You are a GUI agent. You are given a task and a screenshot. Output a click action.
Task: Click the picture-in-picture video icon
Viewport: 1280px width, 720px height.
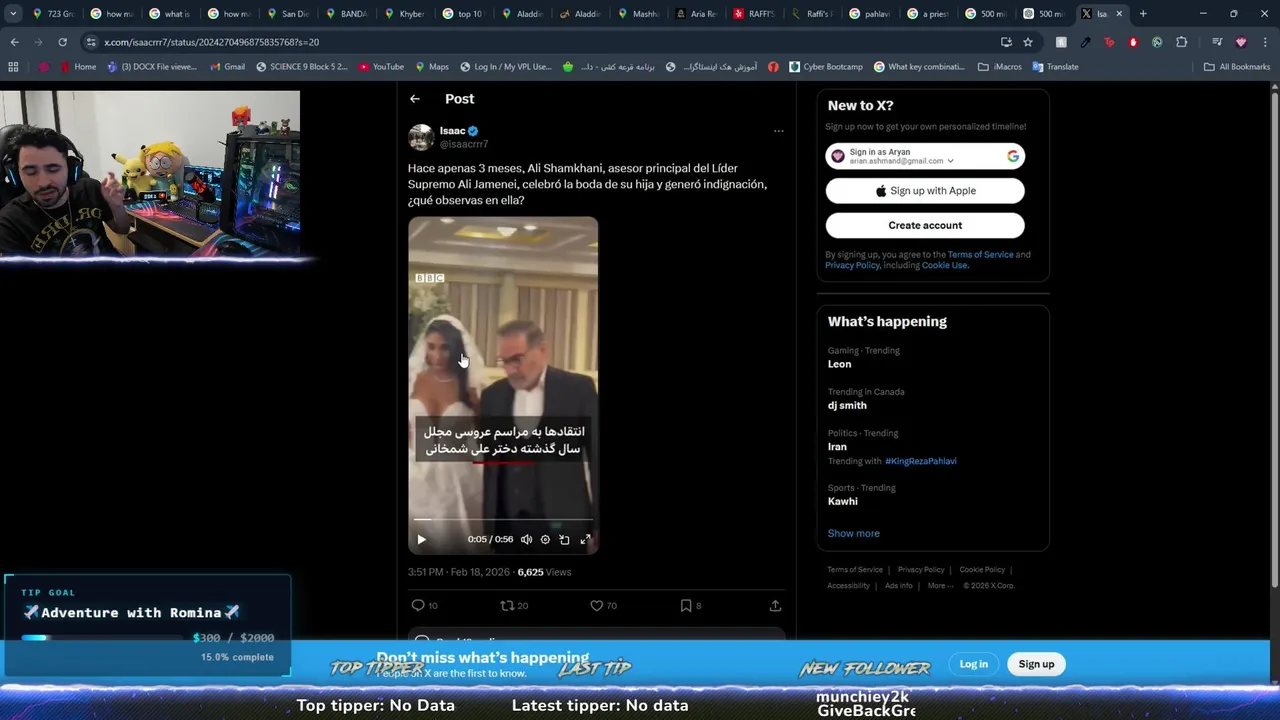564,539
